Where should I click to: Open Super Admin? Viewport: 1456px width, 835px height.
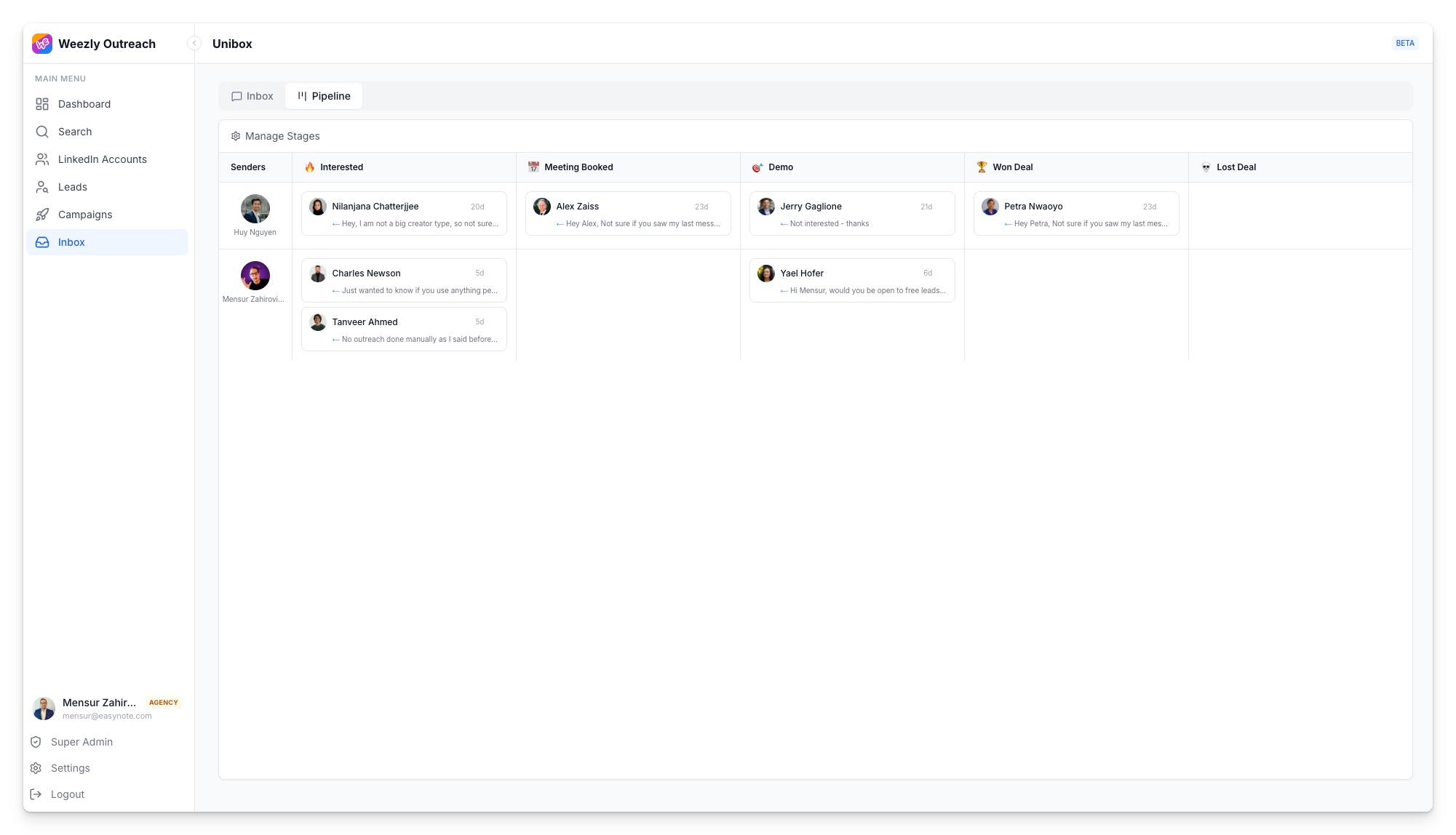[x=81, y=742]
